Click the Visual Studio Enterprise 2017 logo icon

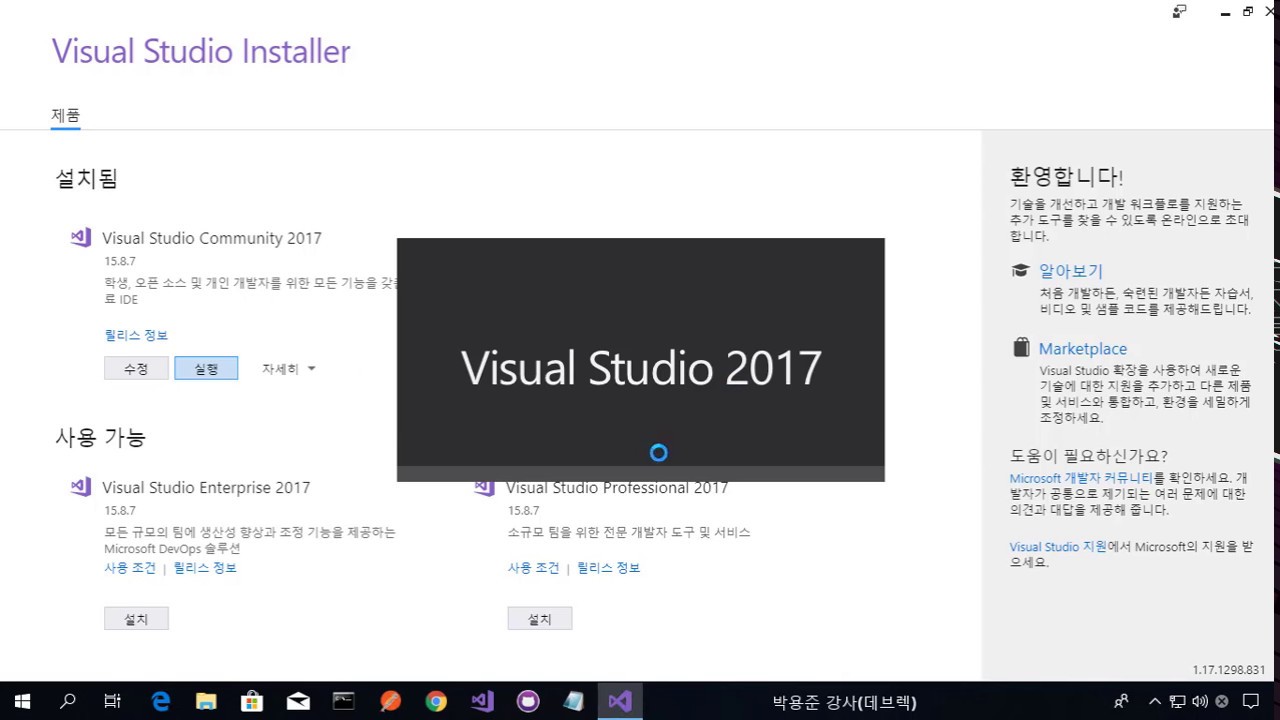(x=81, y=487)
